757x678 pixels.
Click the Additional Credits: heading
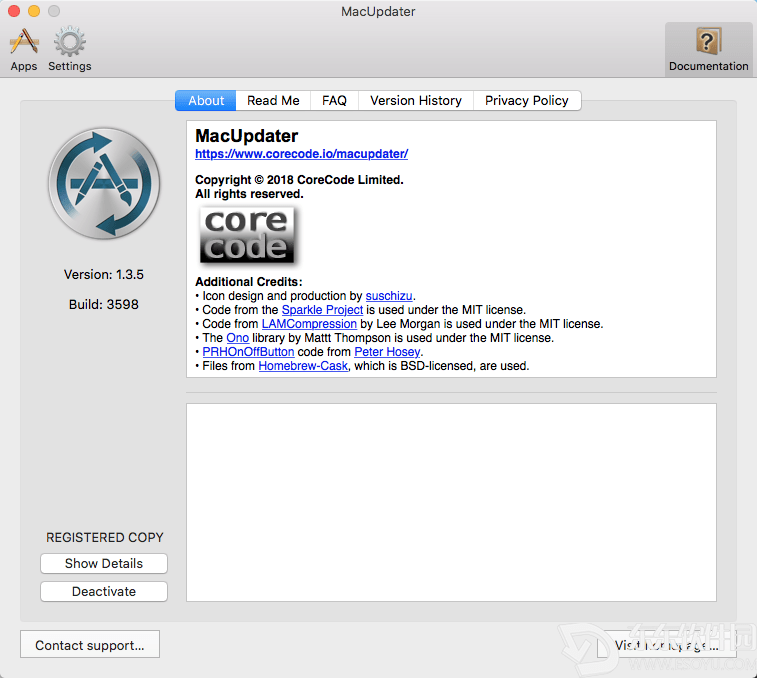(x=249, y=282)
